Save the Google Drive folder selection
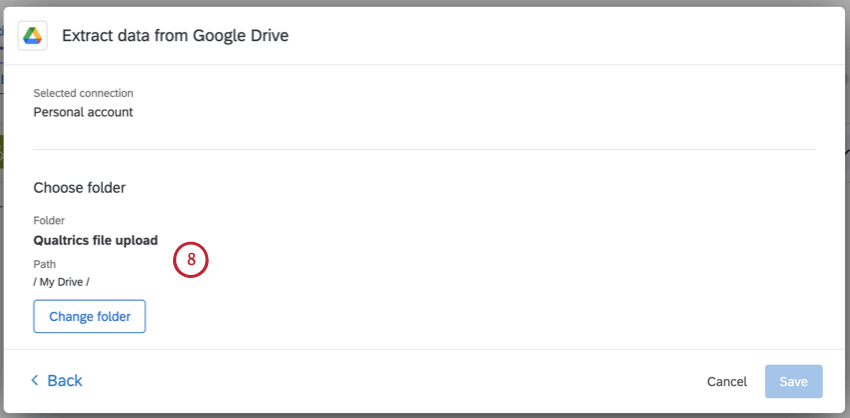The width and height of the screenshot is (850, 418). tap(793, 382)
